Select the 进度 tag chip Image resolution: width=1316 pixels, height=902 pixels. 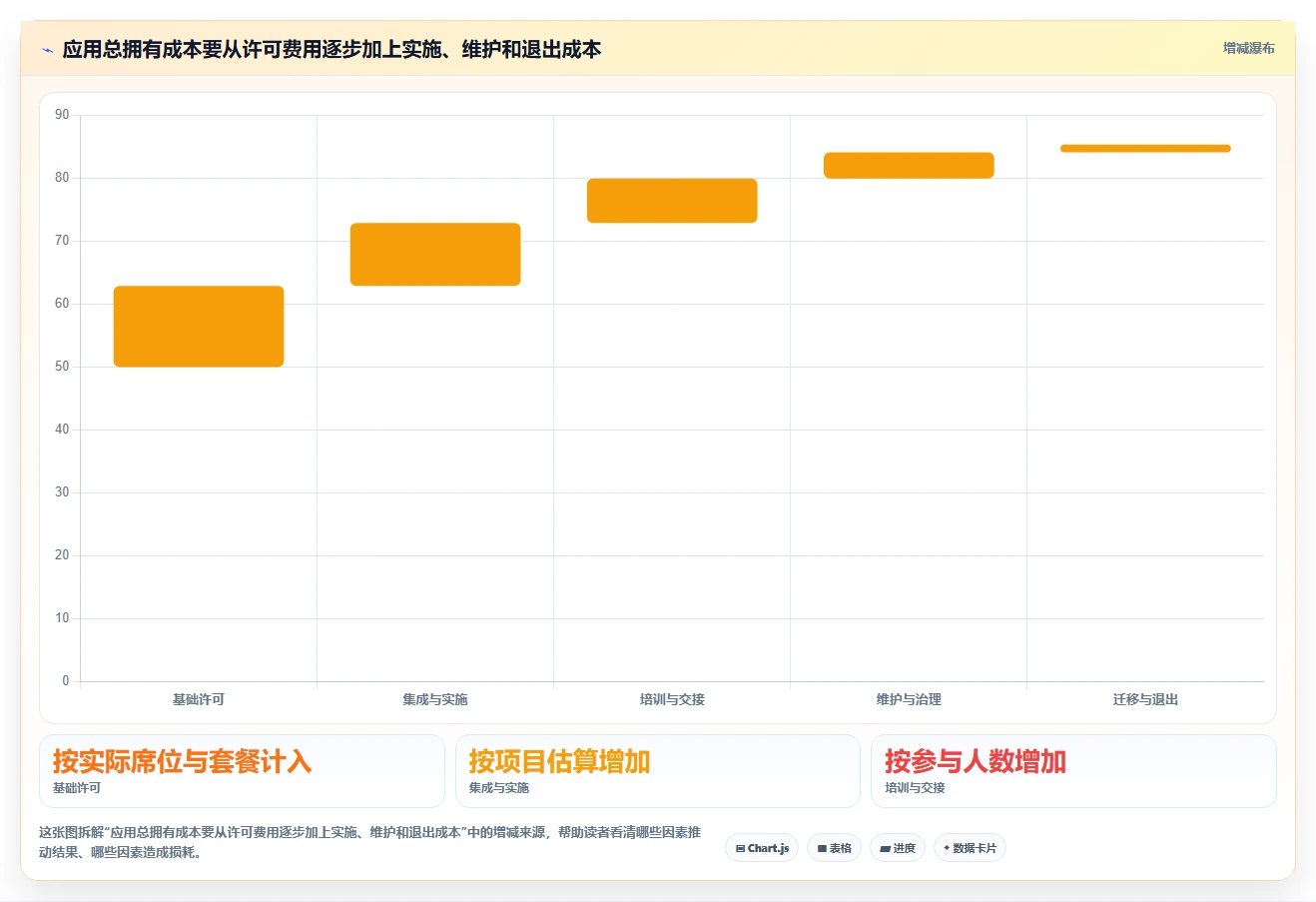click(x=898, y=848)
